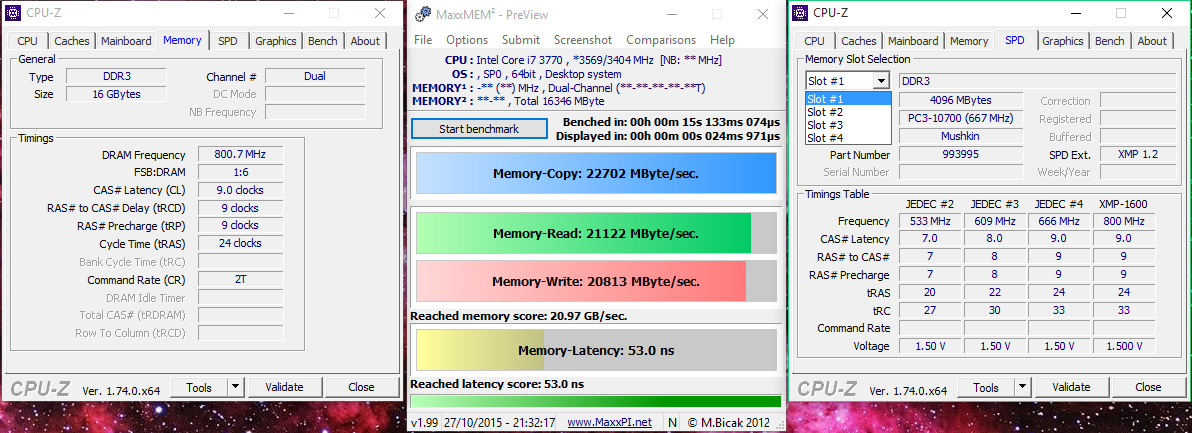
Task: Select Slot #2 from the slot list
Action: pos(848,112)
